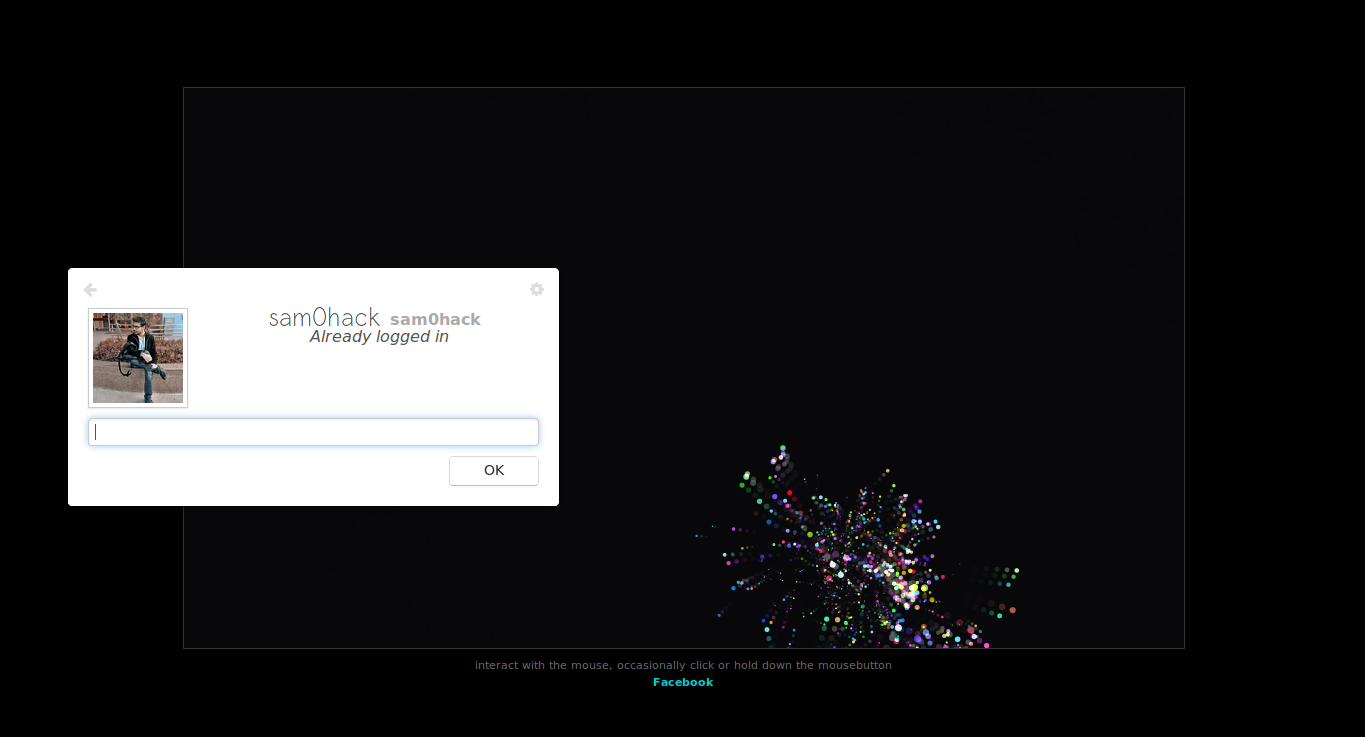This screenshot has height=737, width=1365.
Task: Click the 'interact with the mouse' instruction text
Action: [x=683, y=665]
